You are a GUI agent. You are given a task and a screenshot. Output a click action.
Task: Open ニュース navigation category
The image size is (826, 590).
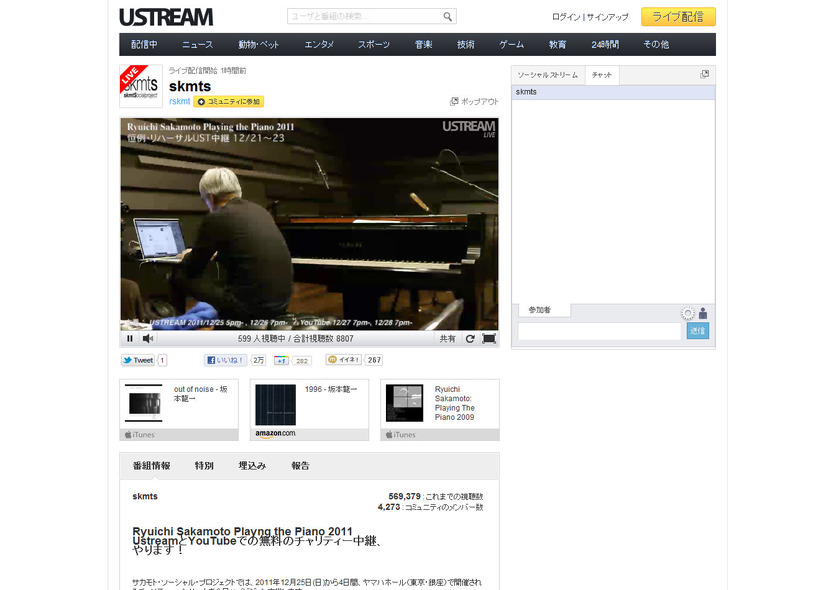click(198, 45)
